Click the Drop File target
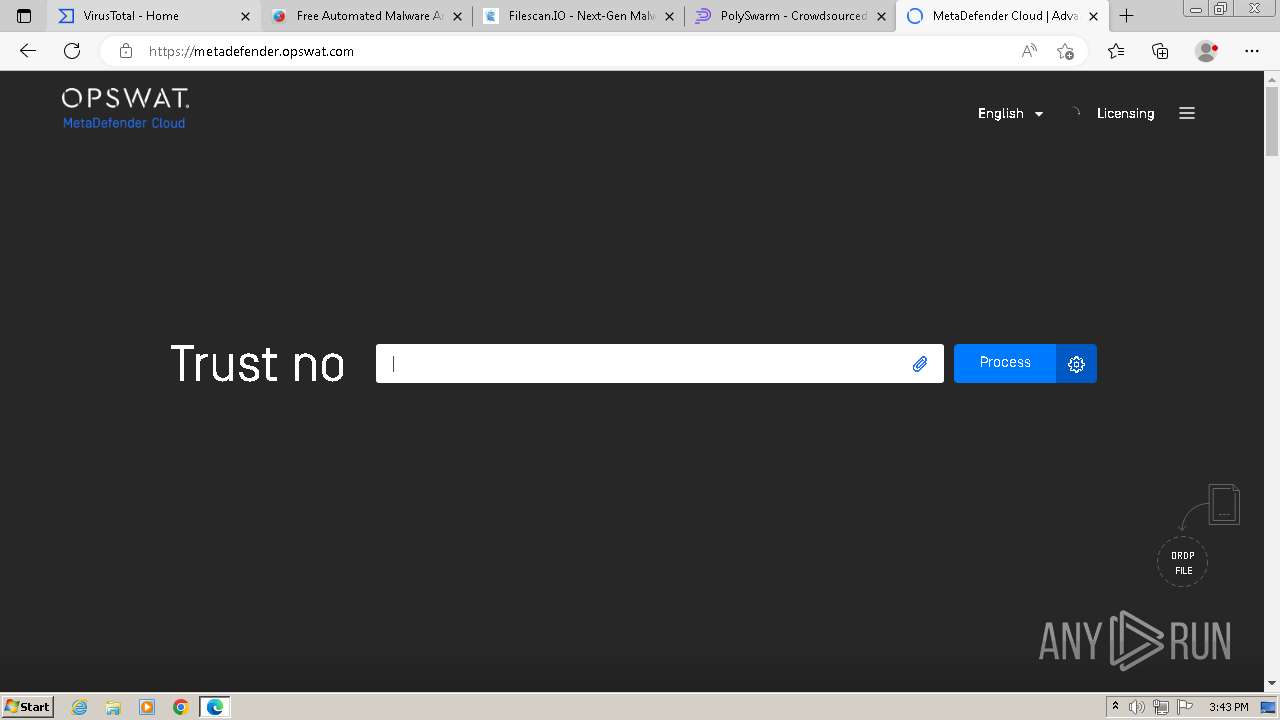The image size is (1280, 720). 1183,563
